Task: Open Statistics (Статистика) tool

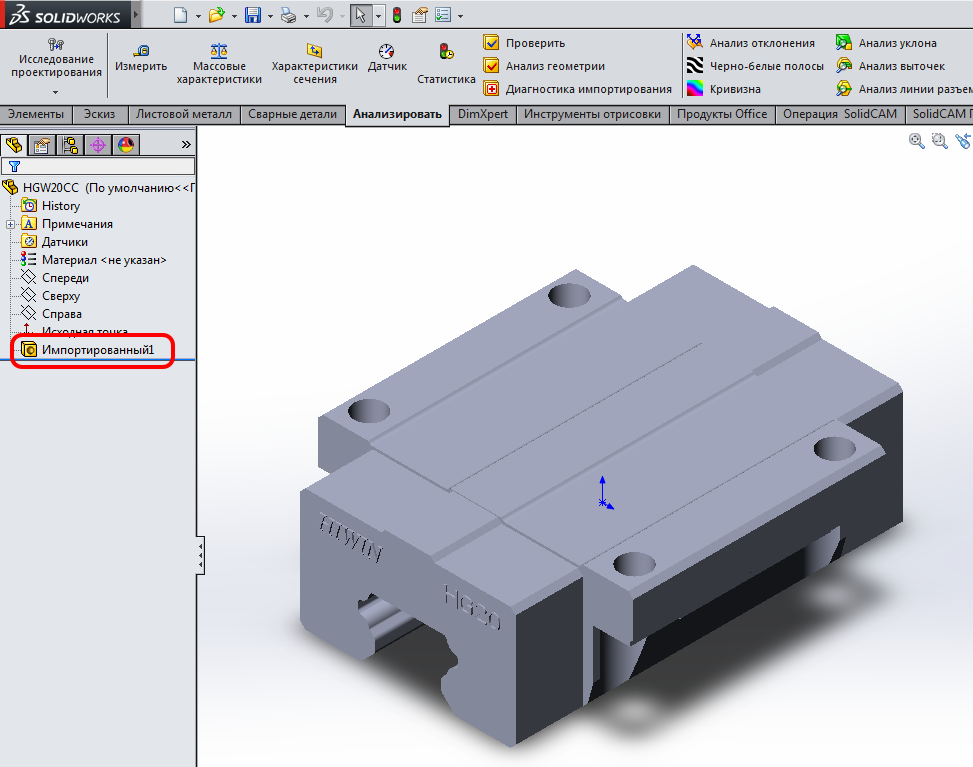Action: click(x=446, y=65)
